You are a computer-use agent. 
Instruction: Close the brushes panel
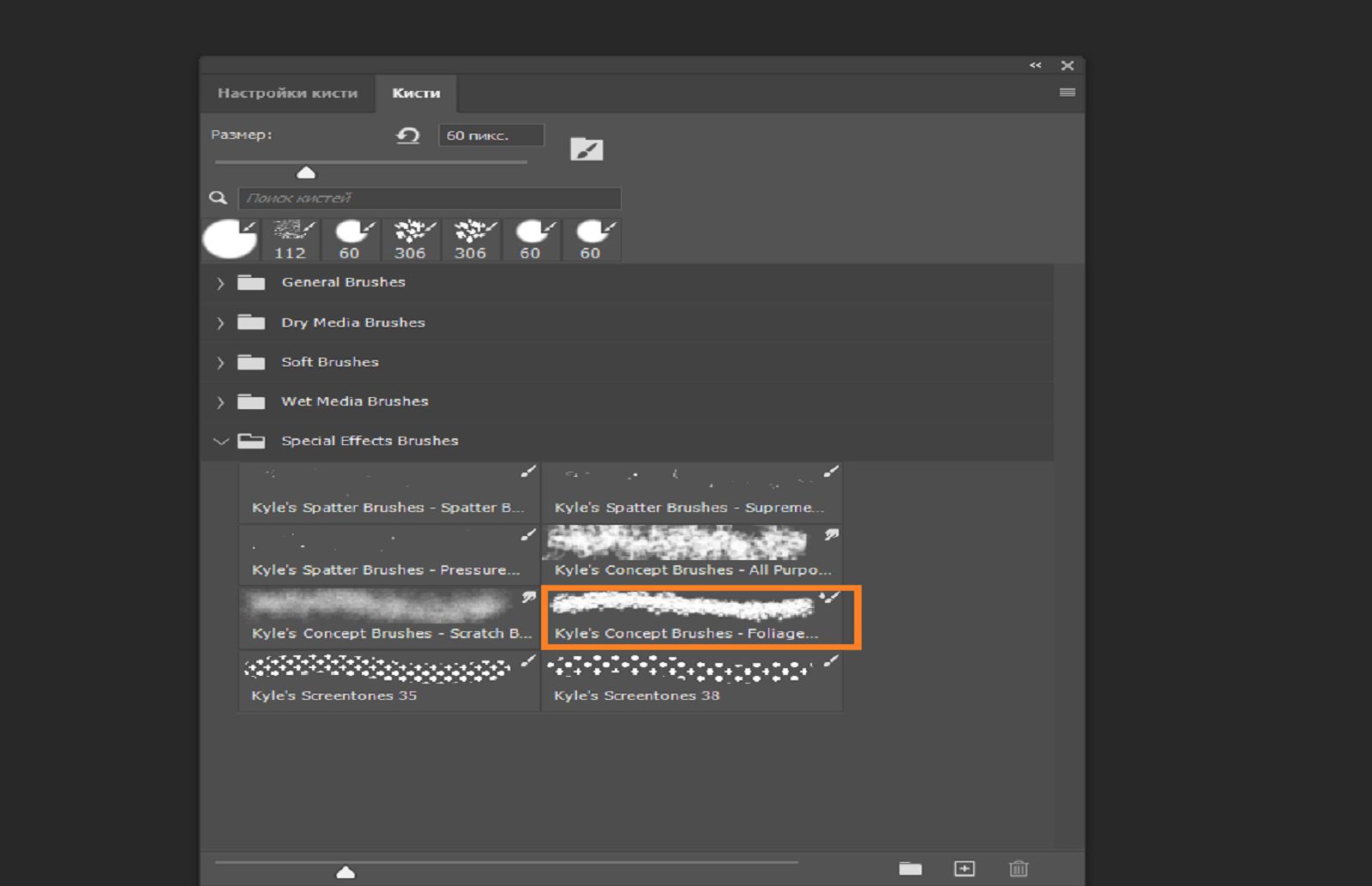click(1067, 65)
